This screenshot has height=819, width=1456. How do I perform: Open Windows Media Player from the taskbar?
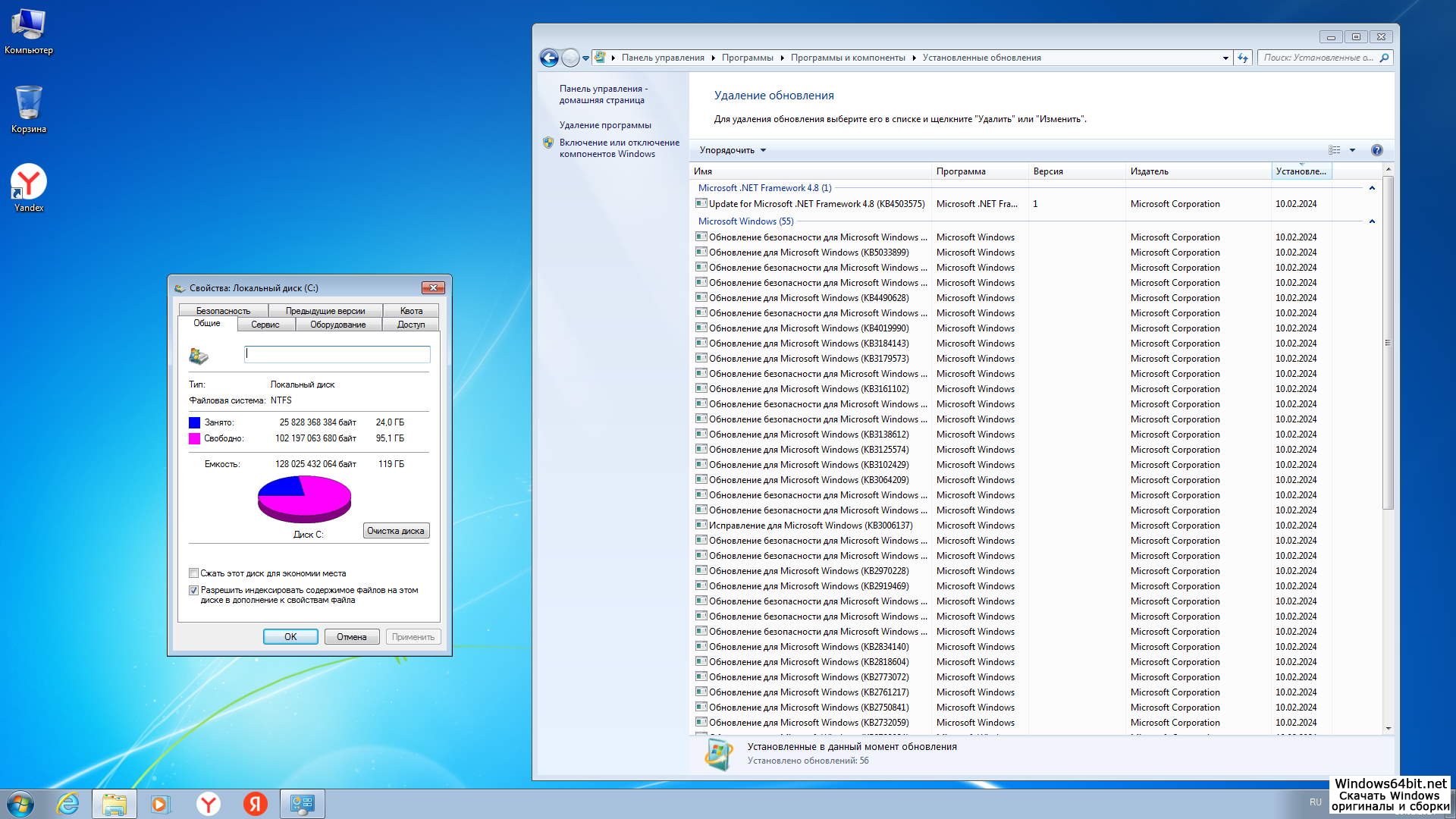click(x=161, y=804)
